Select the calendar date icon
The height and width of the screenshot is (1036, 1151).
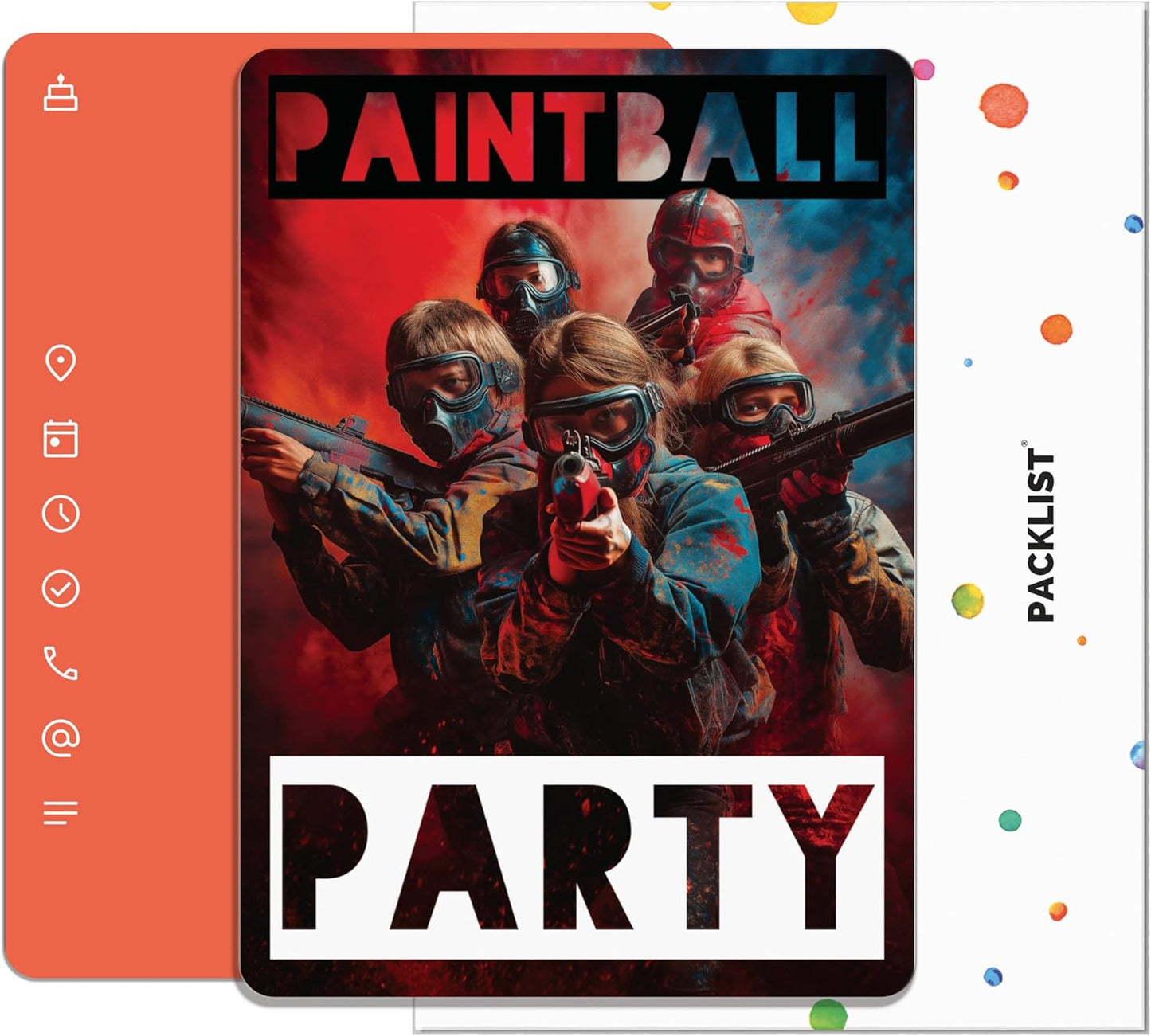pos(61,439)
